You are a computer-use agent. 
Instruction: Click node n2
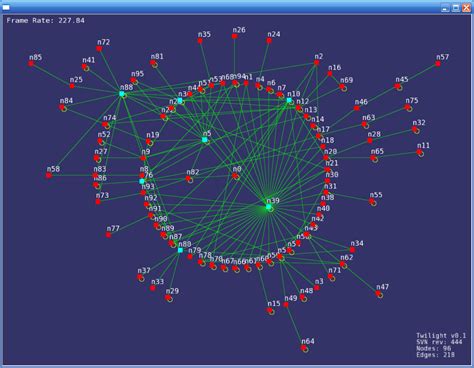click(x=317, y=62)
